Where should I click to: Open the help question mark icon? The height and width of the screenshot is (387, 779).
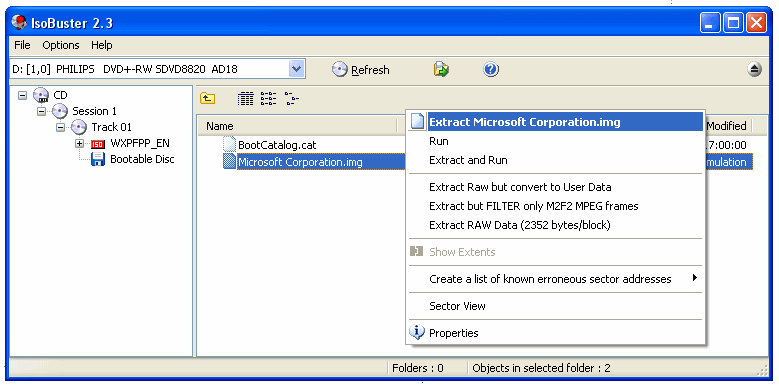(490, 70)
